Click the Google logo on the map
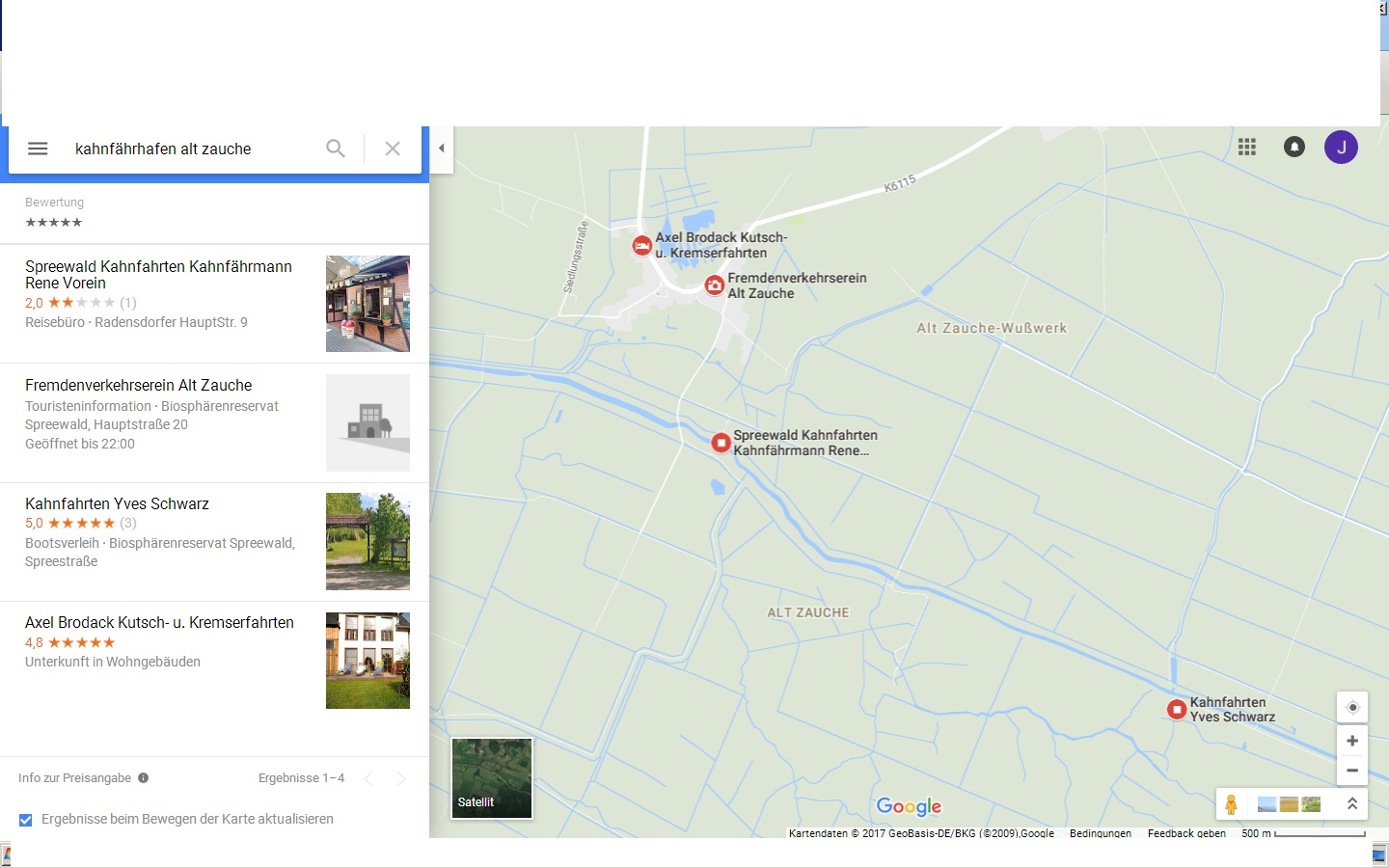Image resolution: width=1389 pixels, height=868 pixels. (909, 806)
